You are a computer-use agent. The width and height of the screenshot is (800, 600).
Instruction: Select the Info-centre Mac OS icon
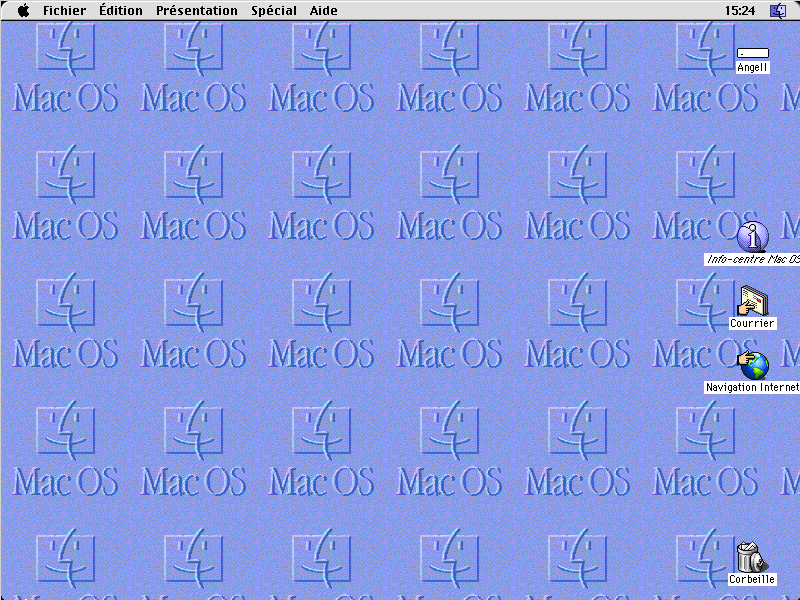[753, 237]
